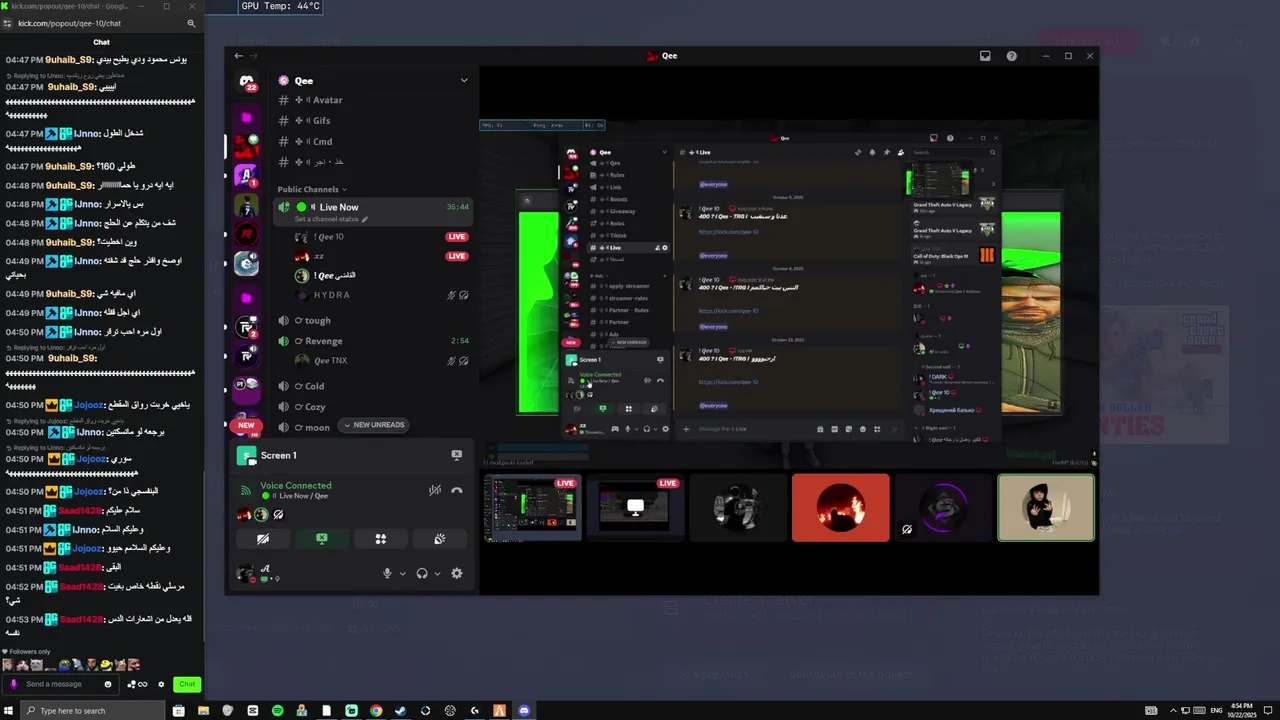
Task: Open the pink server folder at top
Action: pyautogui.click(x=246, y=117)
